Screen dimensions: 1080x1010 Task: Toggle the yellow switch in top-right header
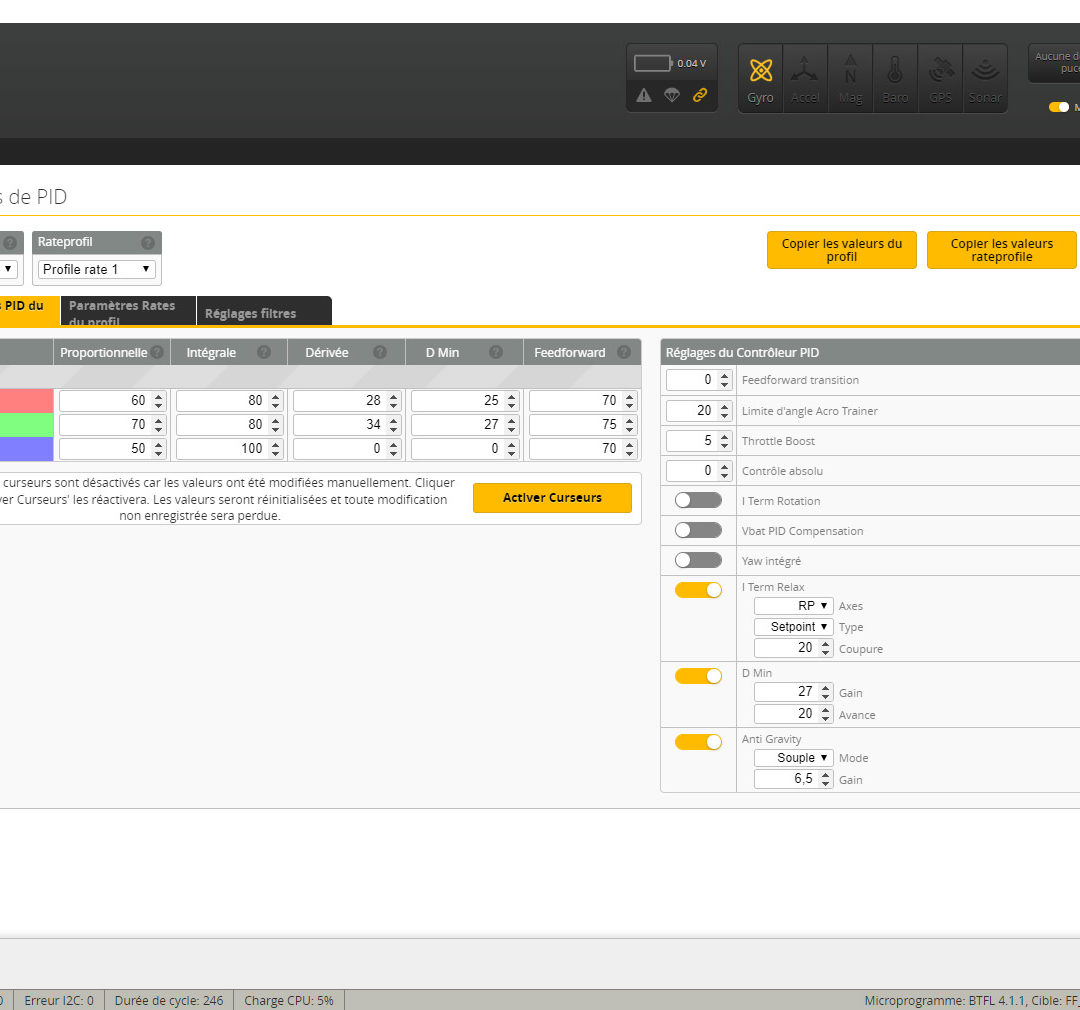[x=1059, y=107]
